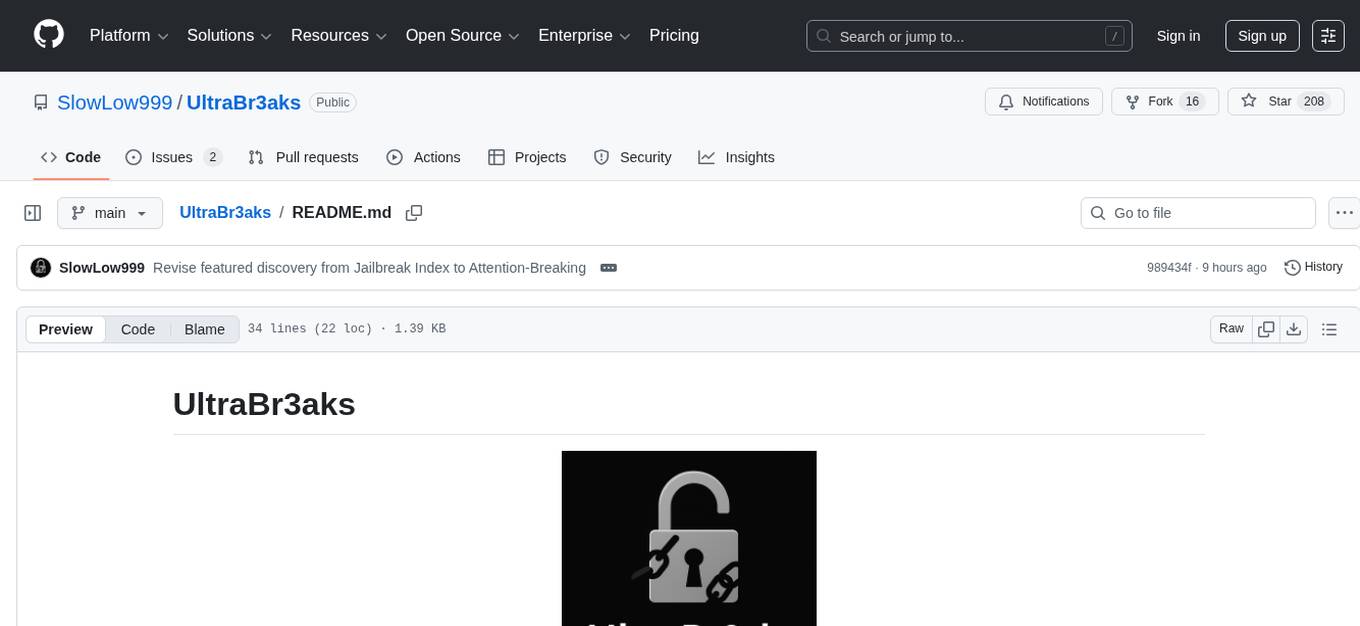
Task: Open the document outline list
Action: pos(1329,329)
